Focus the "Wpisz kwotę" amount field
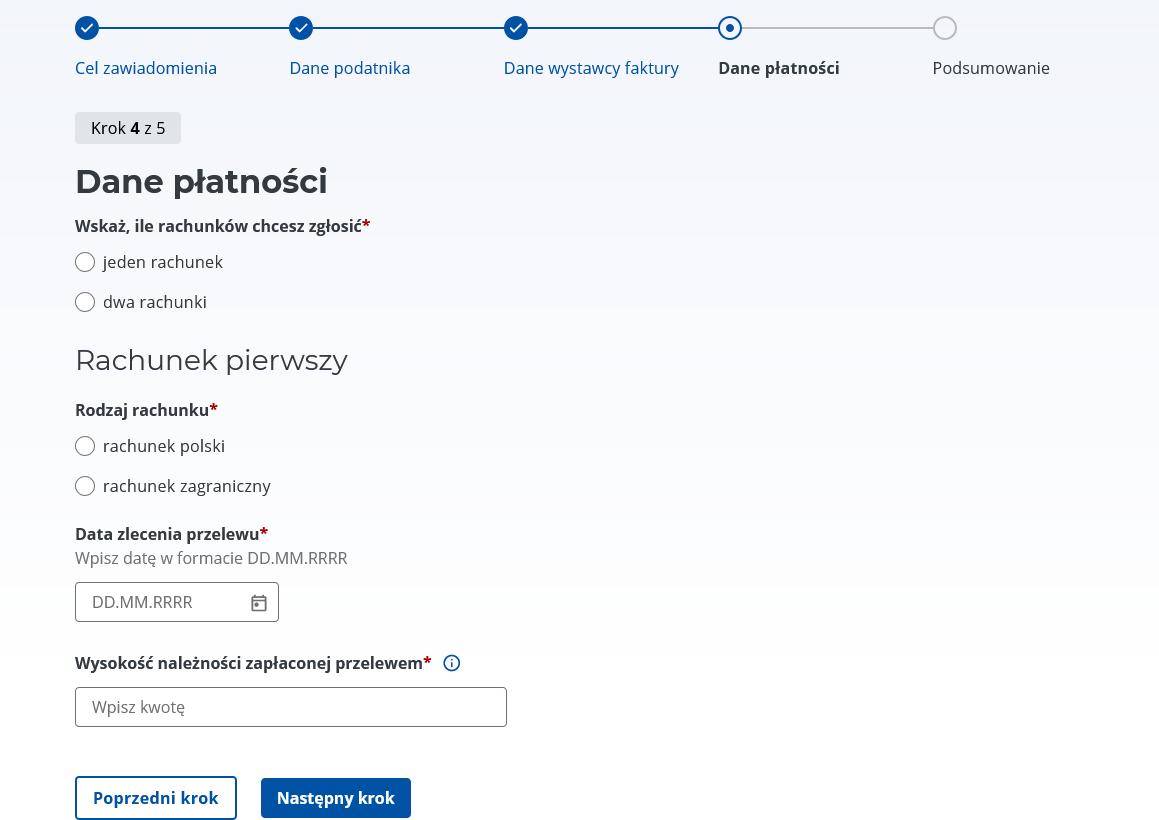This screenshot has width=1159, height=820. tap(290, 707)
